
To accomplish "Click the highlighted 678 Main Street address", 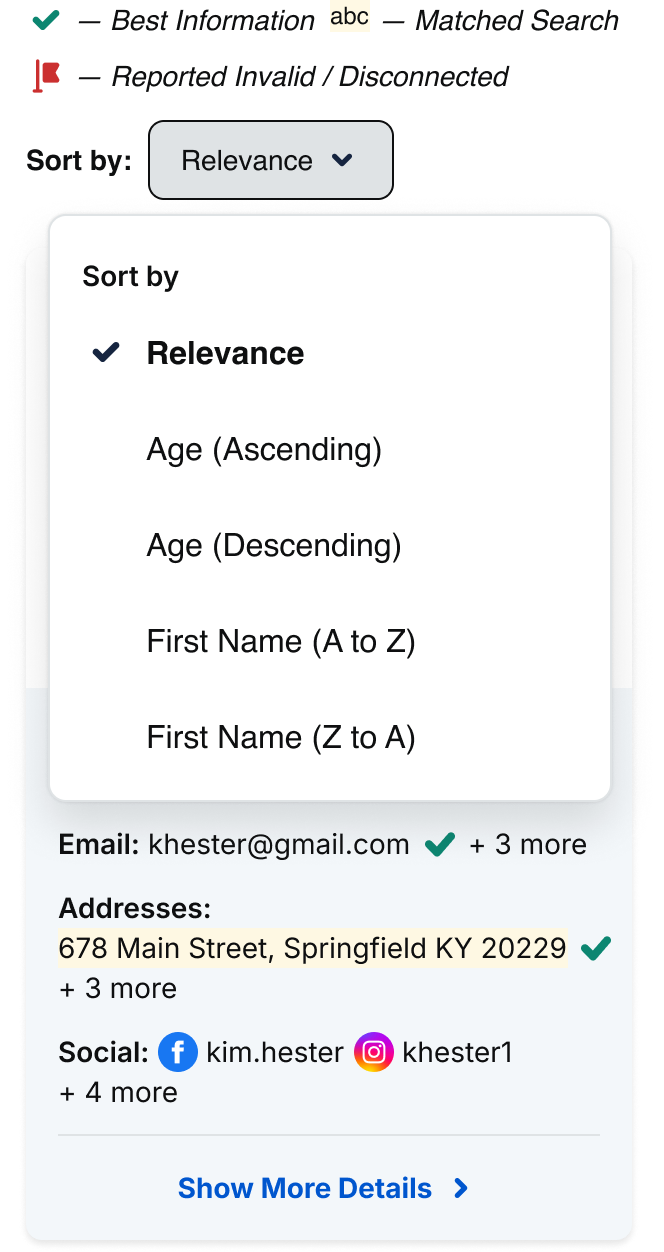I will tap(312, 948).
